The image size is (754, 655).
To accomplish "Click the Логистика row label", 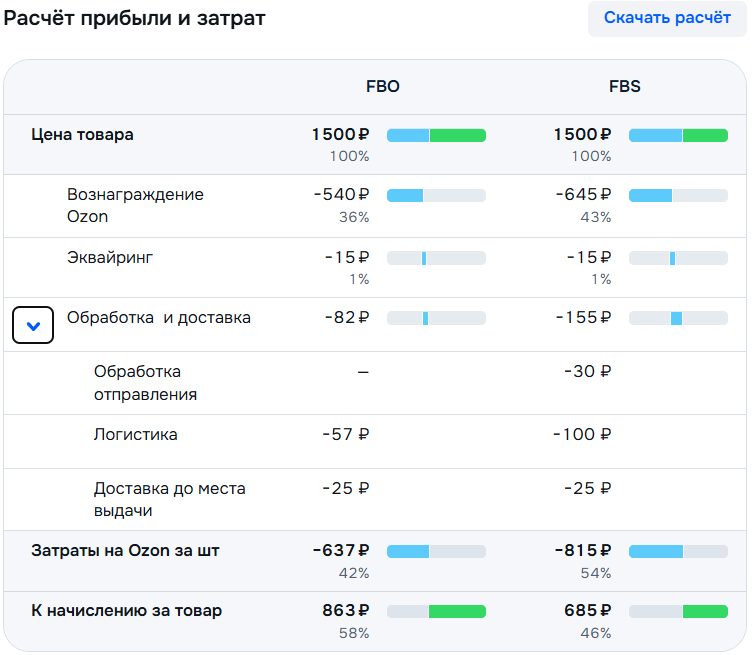I will click(136, 435).
